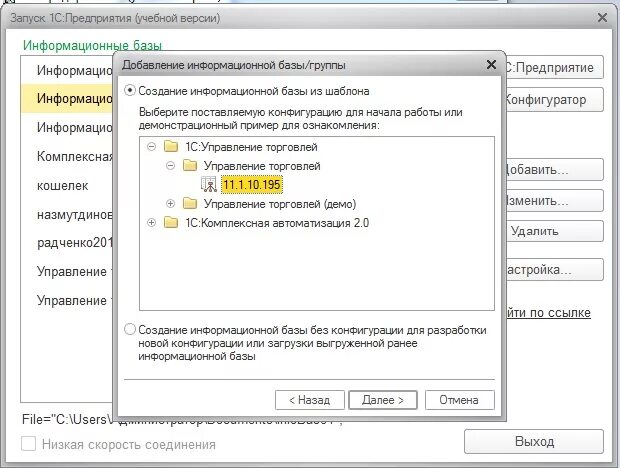This screenshot has width=620, height=468.
Task: Click the Управление торговлей (демо) folder icon
Action: tap(190, 204)
